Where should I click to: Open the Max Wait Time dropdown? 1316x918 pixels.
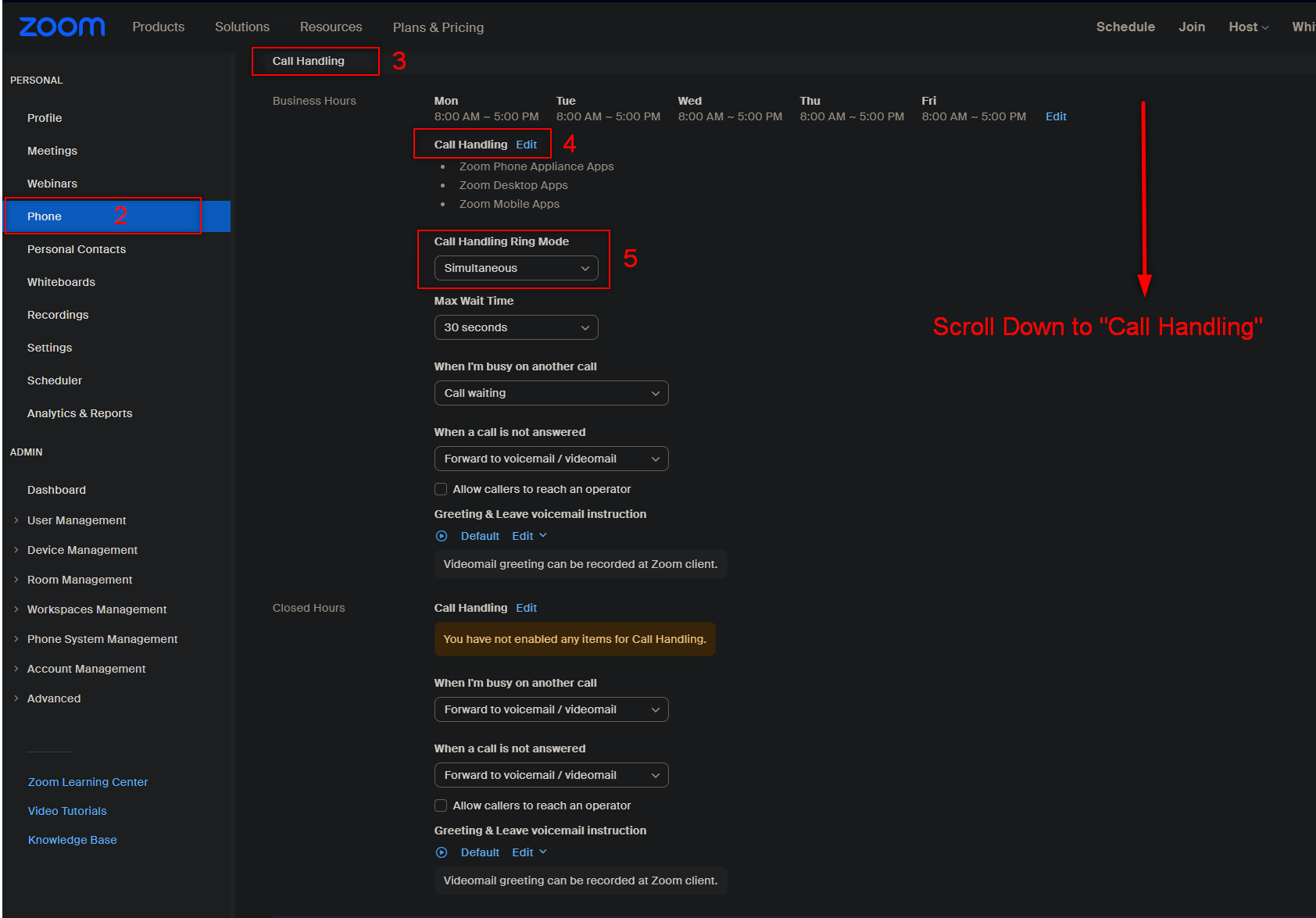click(516, 327)
